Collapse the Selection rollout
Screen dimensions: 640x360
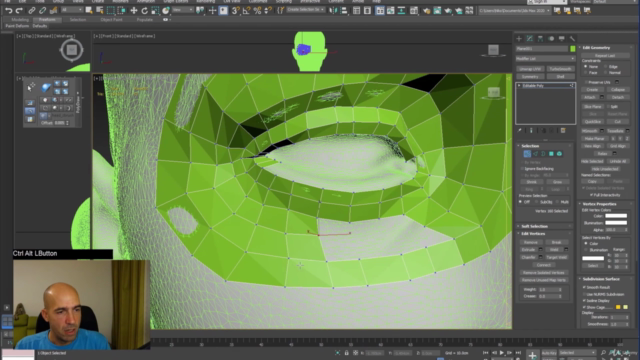click(x=530, y=146)
